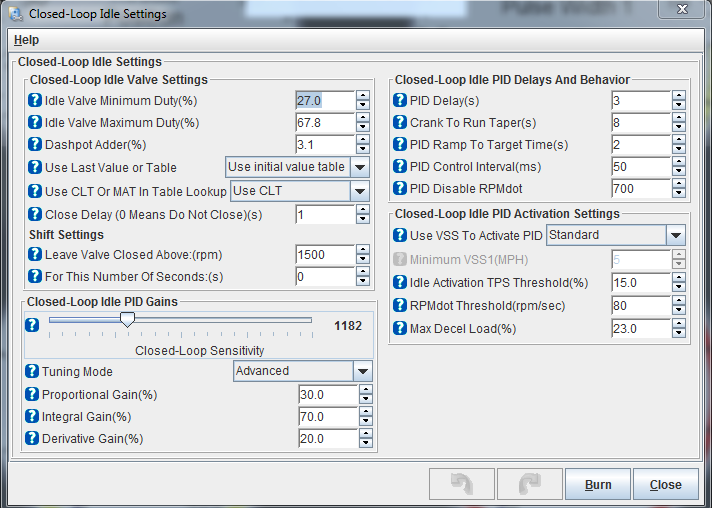Close the Closed-Loop Idle Settings window
712x508 pixels.
pyautogui.click(x=682, y=9)
